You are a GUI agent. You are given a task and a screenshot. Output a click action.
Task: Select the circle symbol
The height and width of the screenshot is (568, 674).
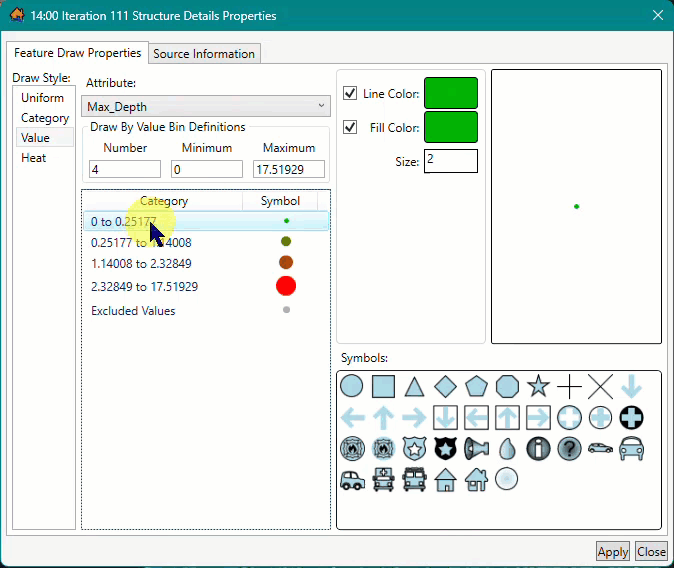tap(352, 386)
